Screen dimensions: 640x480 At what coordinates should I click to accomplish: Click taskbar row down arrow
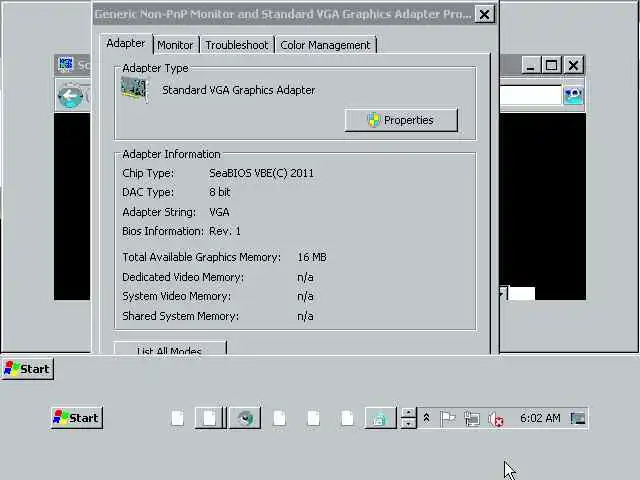tap(408, 423)
